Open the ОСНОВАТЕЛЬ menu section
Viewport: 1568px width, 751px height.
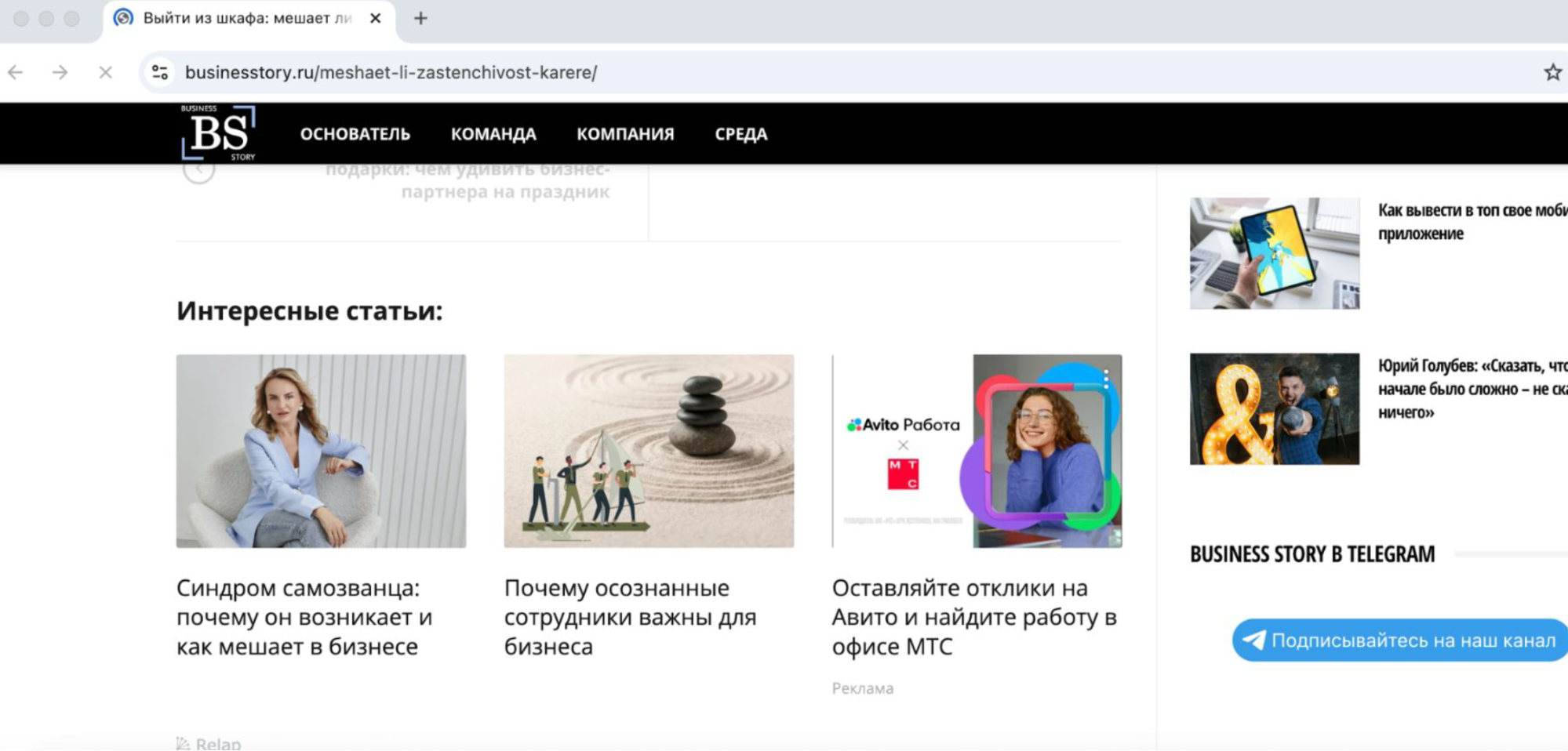click(x=355, y=134)
